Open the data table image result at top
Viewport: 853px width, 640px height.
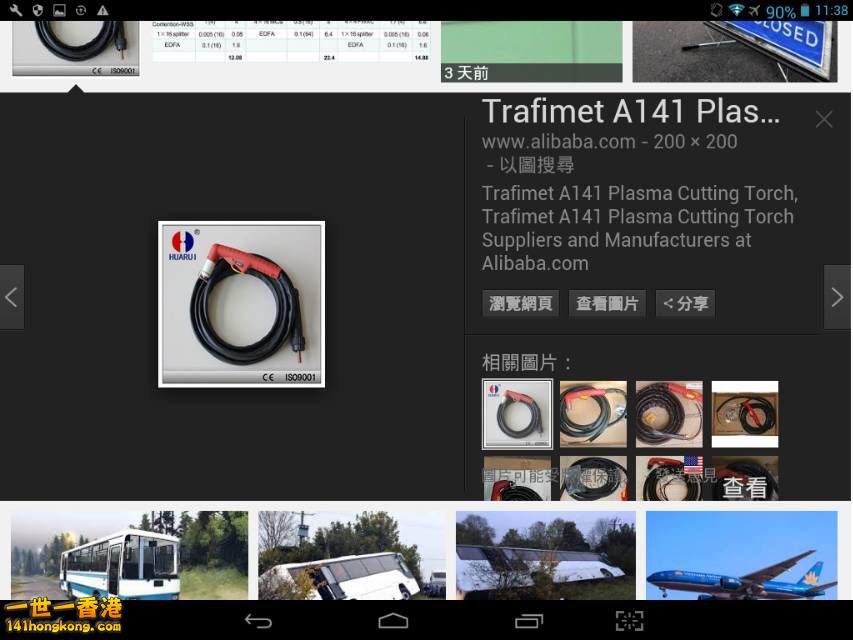290,41
